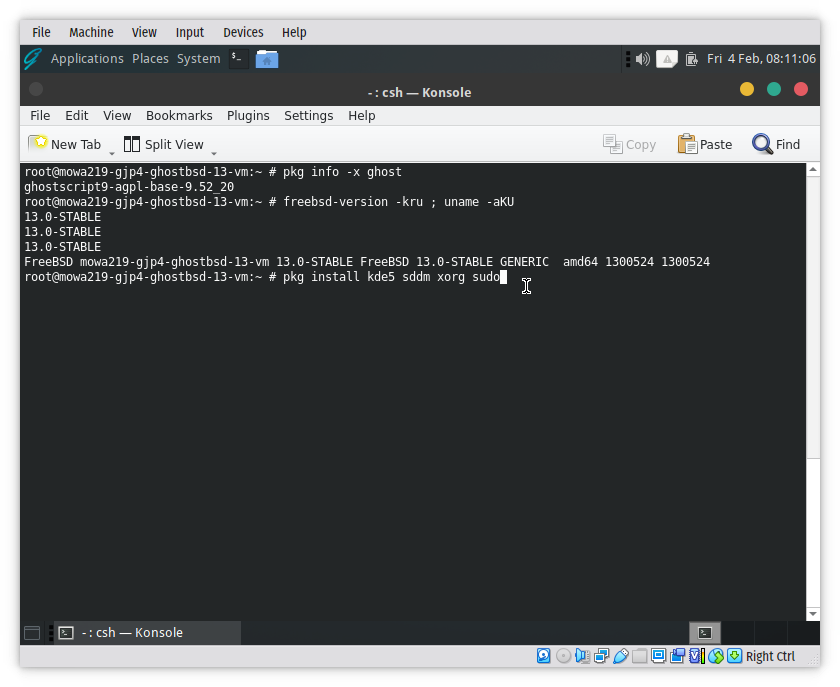Open the home folder launcher in the panel
Viewport: 840px width, 687px height.
[266, 58]
